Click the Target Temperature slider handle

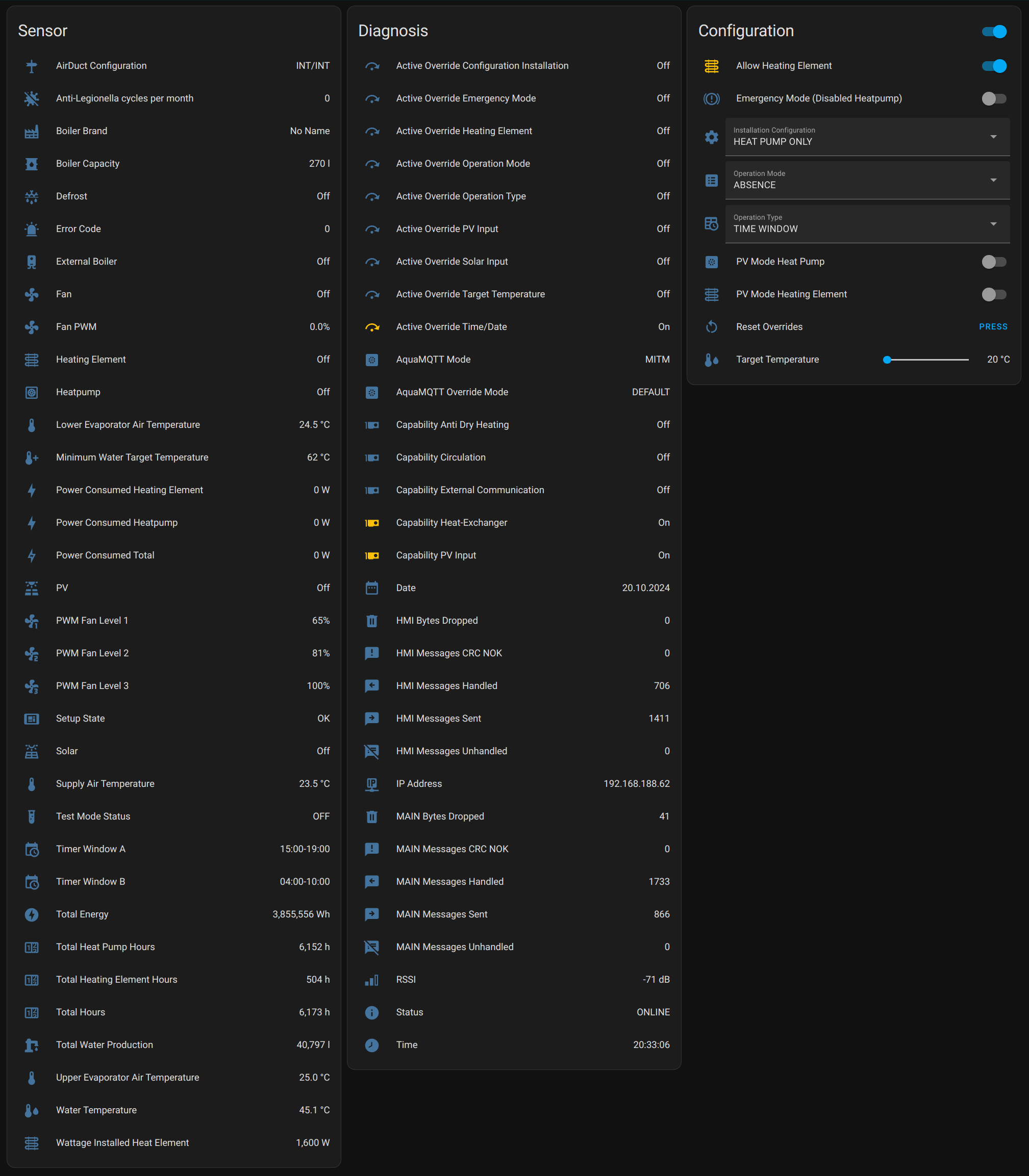pos(887,360)
